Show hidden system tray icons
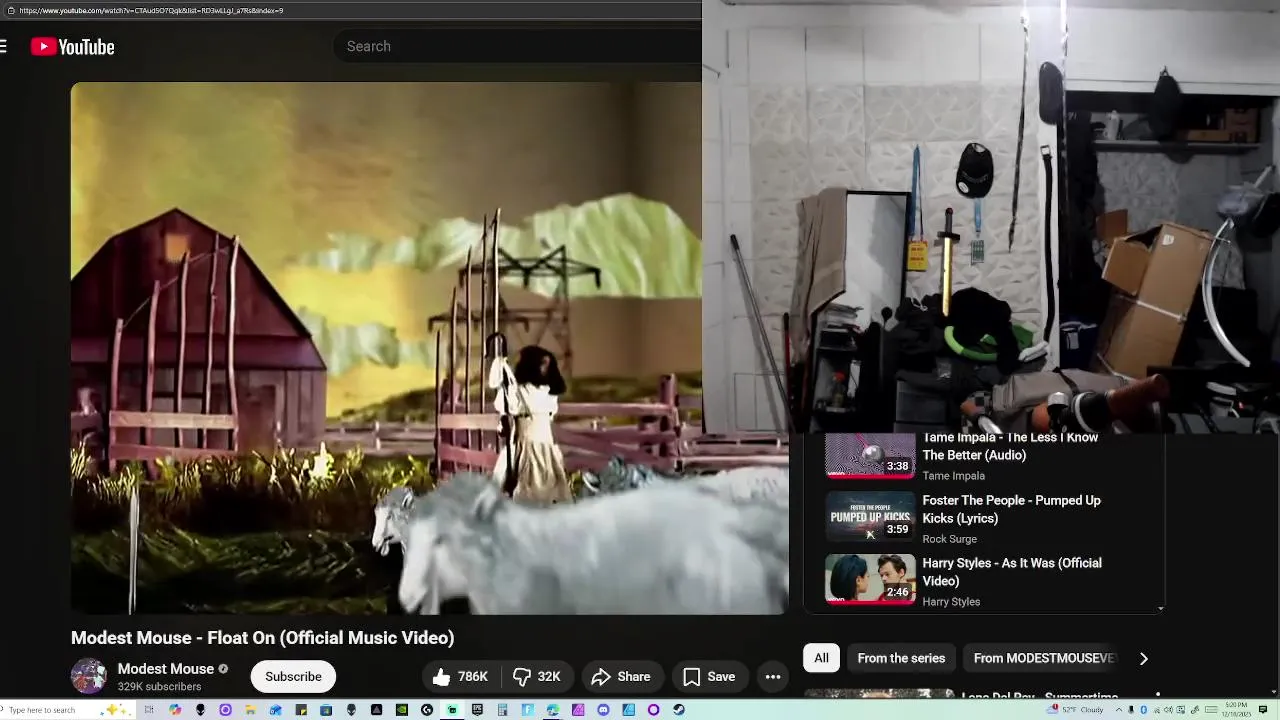Image resolution: width=1280 pixels, height=720 pixels. pyautogui.click(x=1119, y=710)
